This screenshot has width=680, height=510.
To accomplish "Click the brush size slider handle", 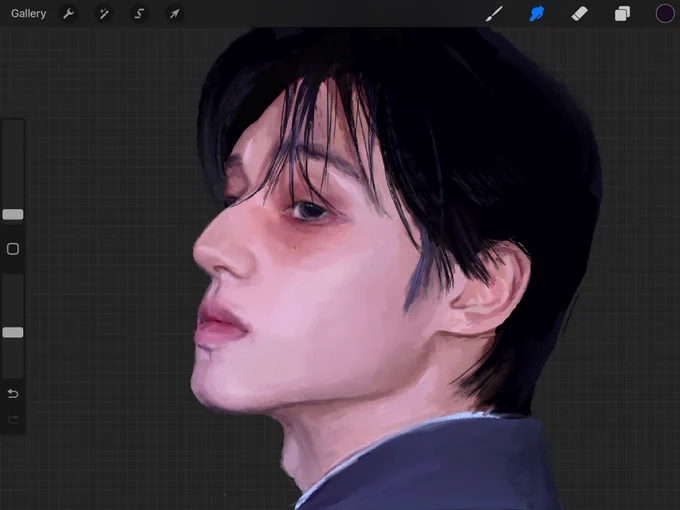I will (13, 214).
